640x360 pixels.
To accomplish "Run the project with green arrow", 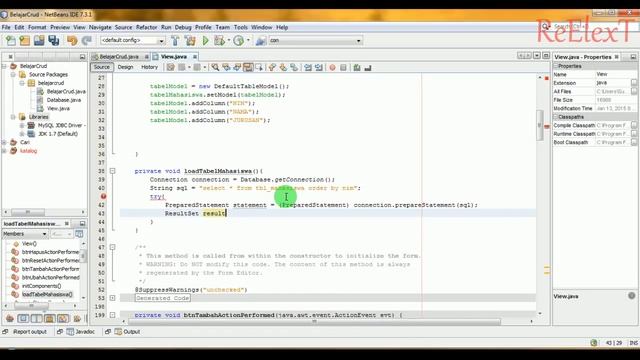I will (205, 40).
